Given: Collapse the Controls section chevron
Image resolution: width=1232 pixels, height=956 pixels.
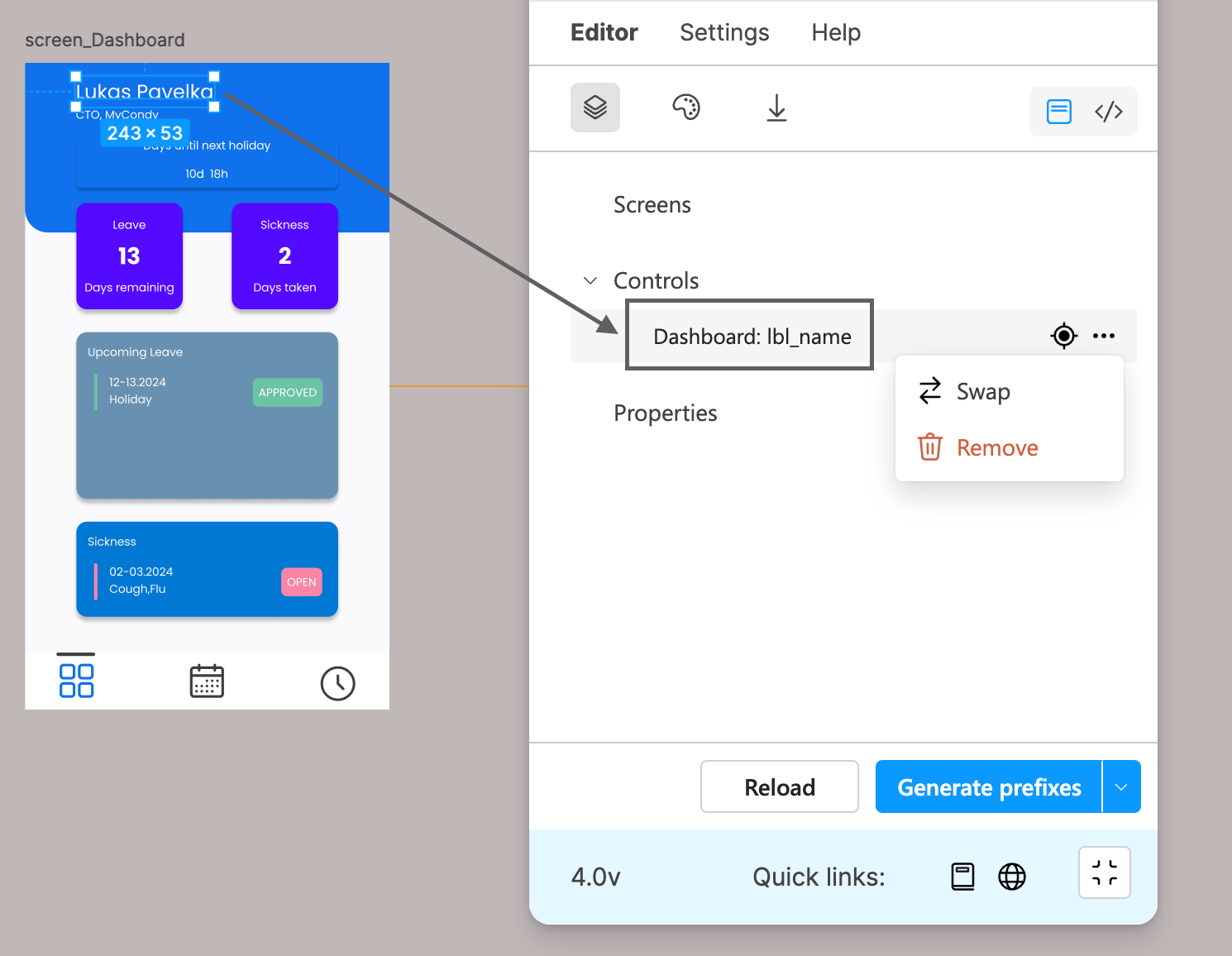Looking at the screenshot, I should pos(590,280).
